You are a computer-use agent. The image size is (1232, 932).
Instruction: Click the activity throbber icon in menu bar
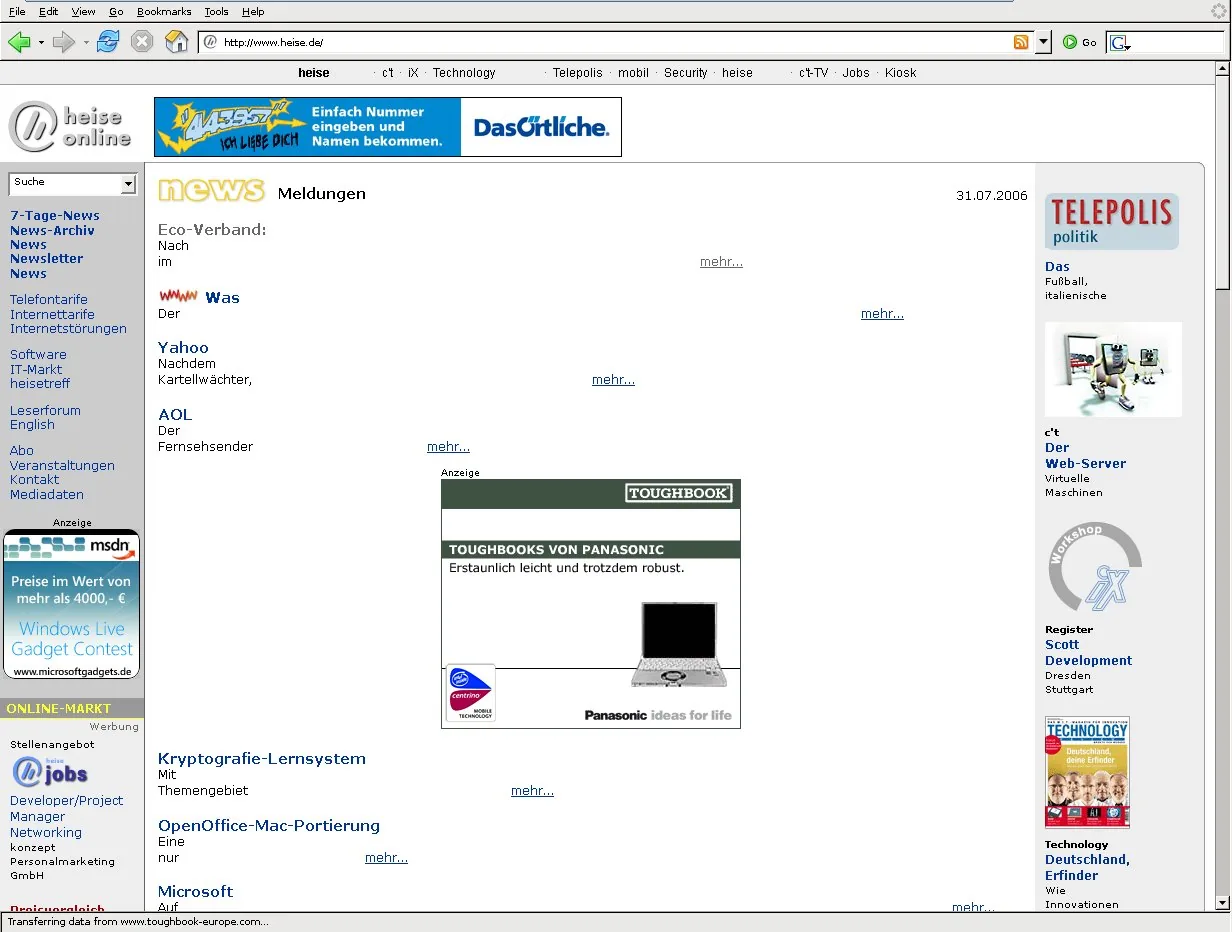pyautogui.click(x=1219, y=11)
